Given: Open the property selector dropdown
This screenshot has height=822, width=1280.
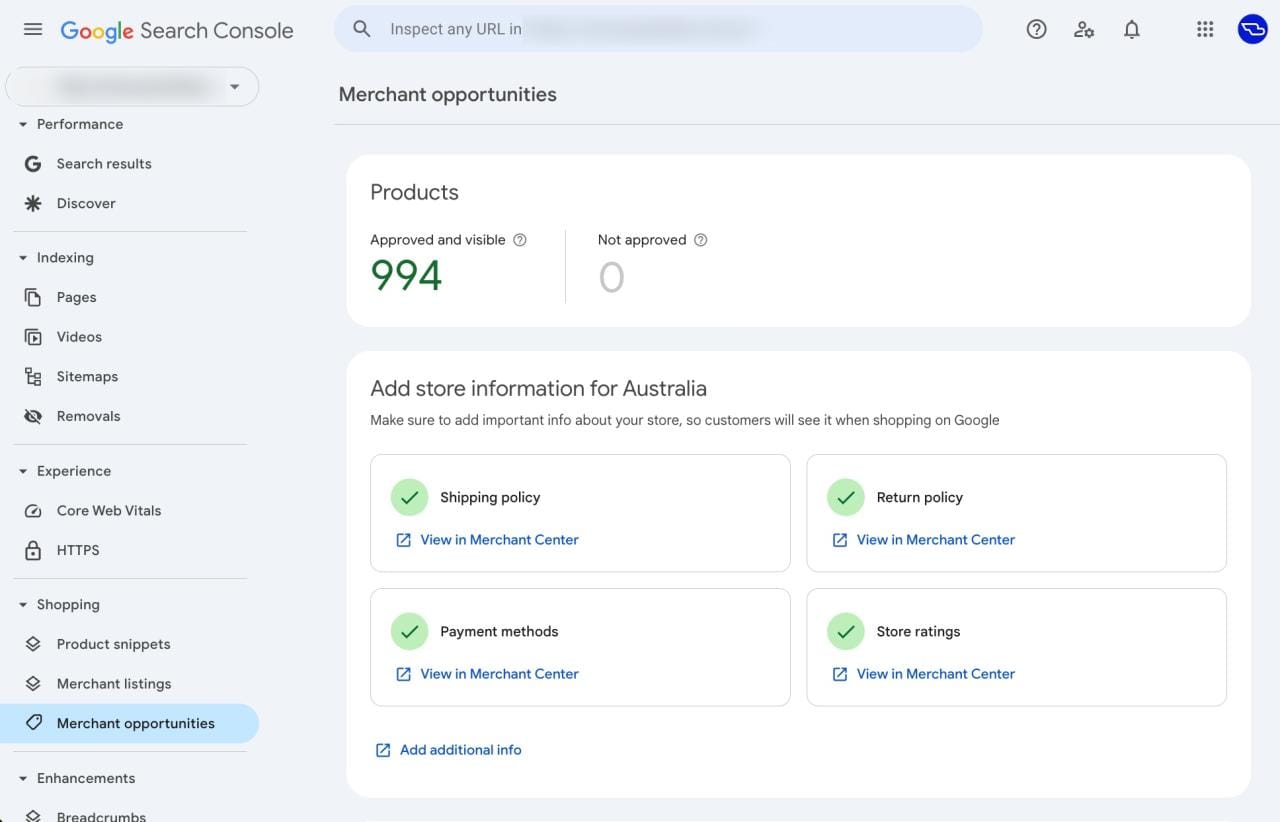Looking at the screenshot, I should click(x=132, y=87).
